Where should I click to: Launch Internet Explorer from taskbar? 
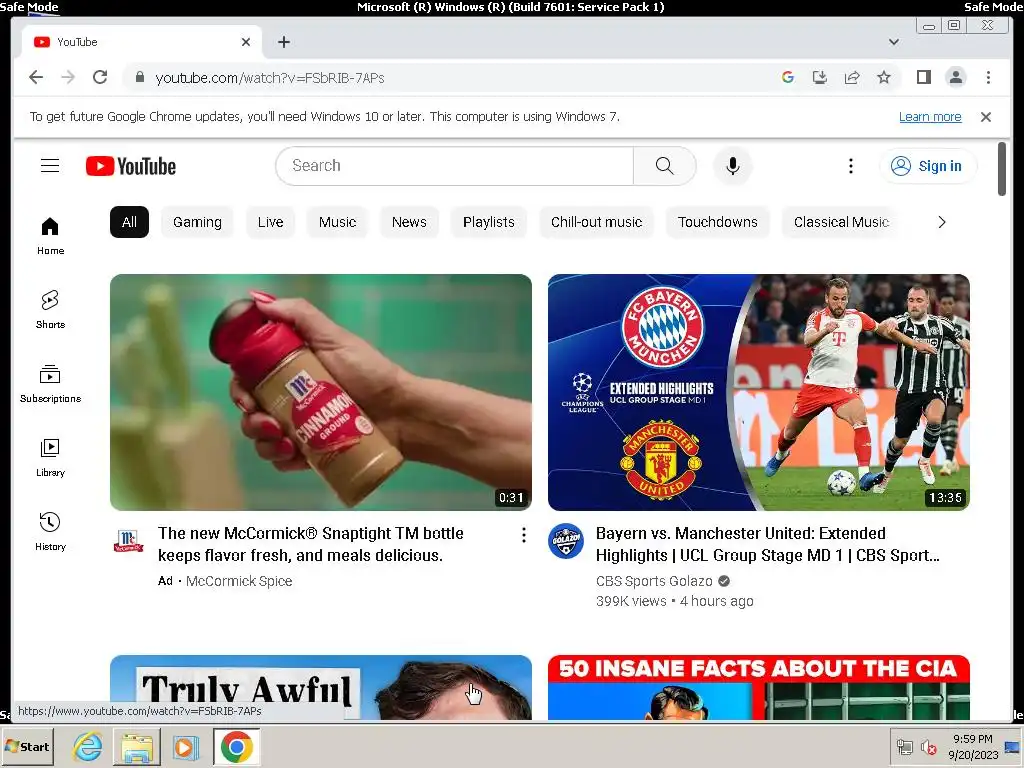(x=87, y=746)
